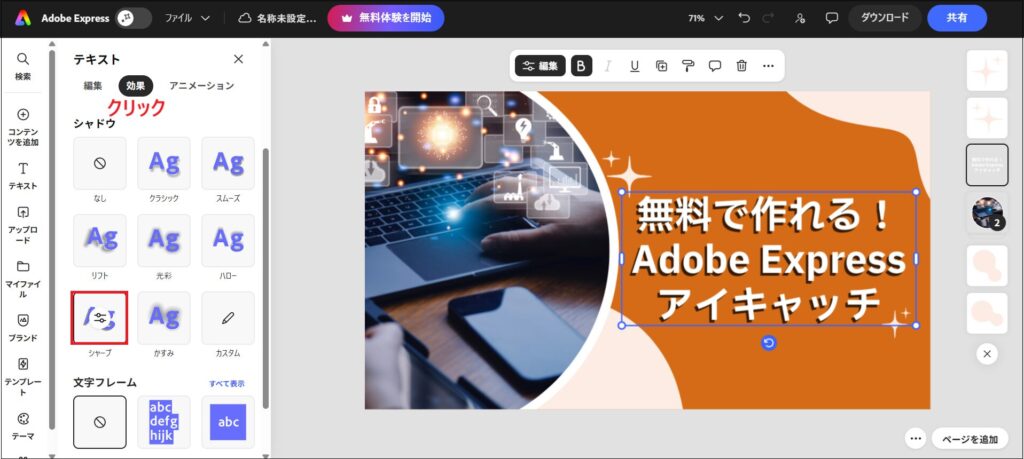Click the page options button beside ページを追加
The image size is (1024, 459).
click(x=915, y=439)
